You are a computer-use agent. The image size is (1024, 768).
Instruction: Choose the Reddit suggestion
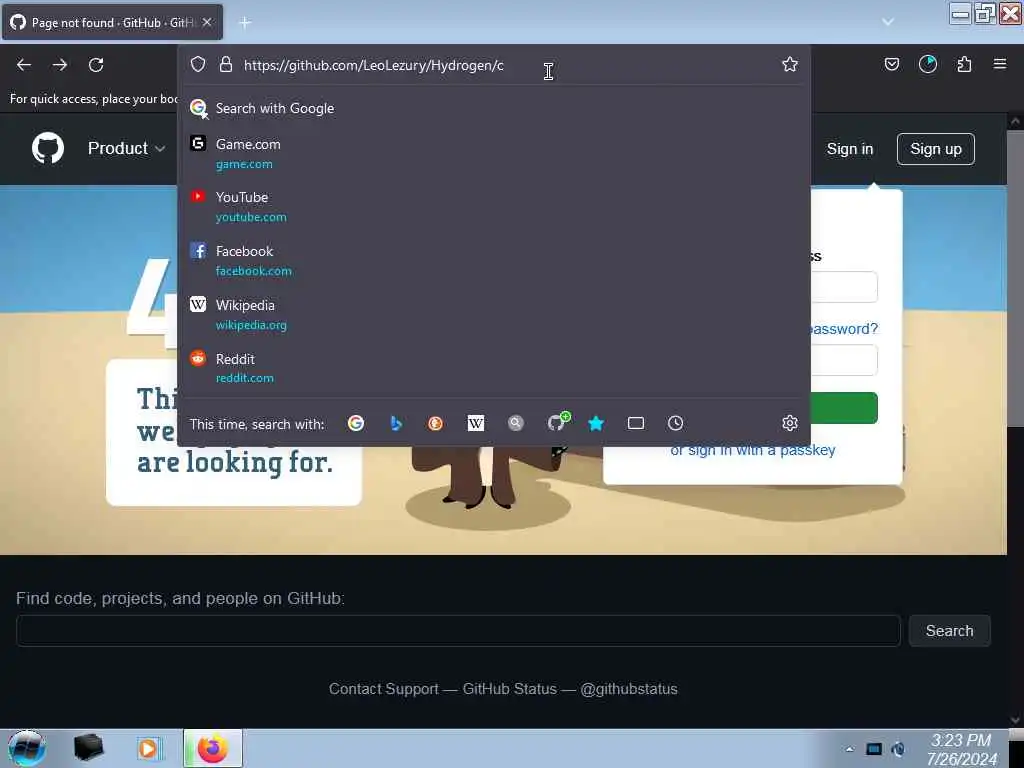tap(494, 368)
